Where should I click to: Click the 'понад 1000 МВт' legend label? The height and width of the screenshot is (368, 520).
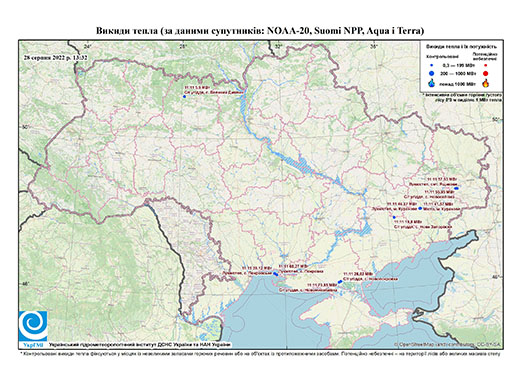click(x=457, y=83)
